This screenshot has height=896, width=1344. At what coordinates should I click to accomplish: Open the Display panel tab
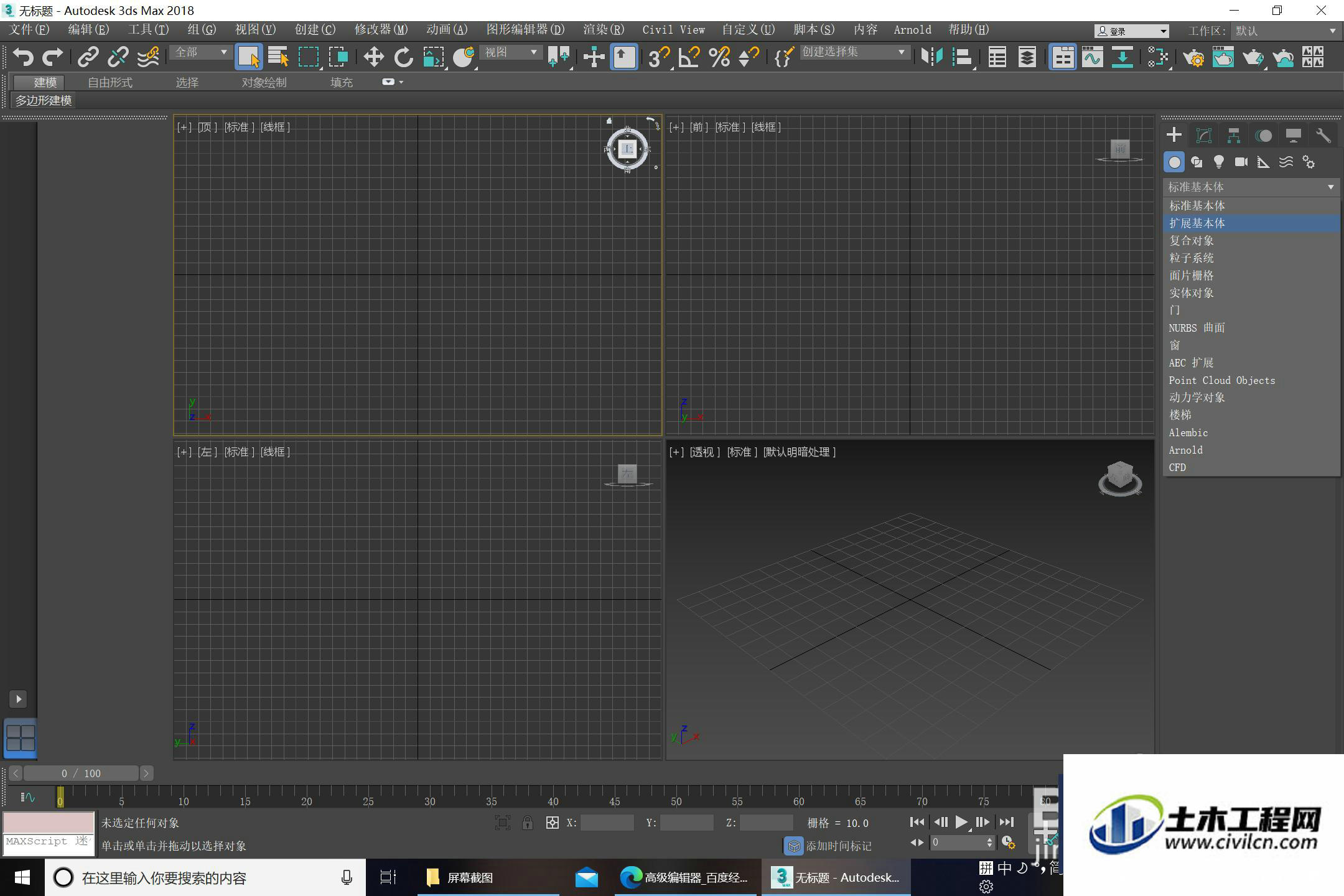pyautogui.click(x=1294, y=135)
